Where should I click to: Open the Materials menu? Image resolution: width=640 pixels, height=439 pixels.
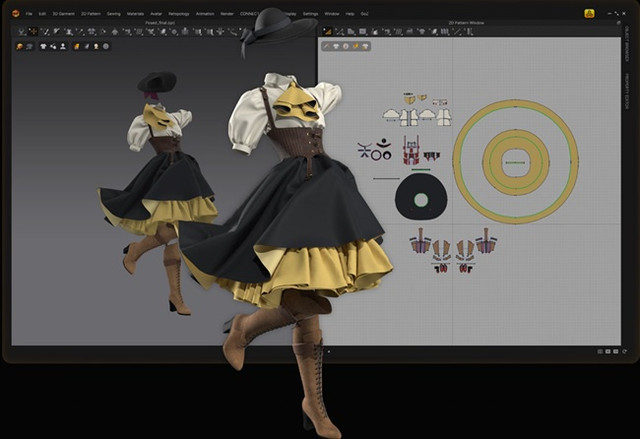pos(135,15)
